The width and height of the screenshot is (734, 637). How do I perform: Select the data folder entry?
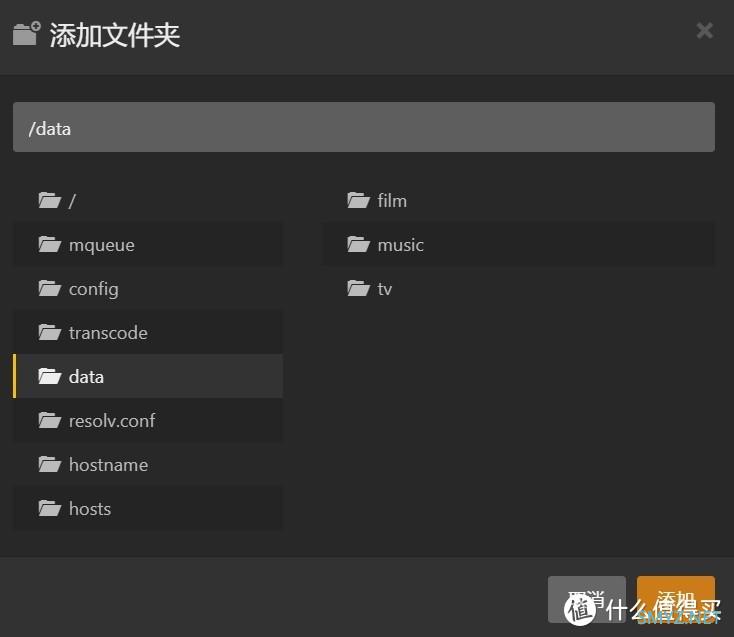(x=87, y=377)
